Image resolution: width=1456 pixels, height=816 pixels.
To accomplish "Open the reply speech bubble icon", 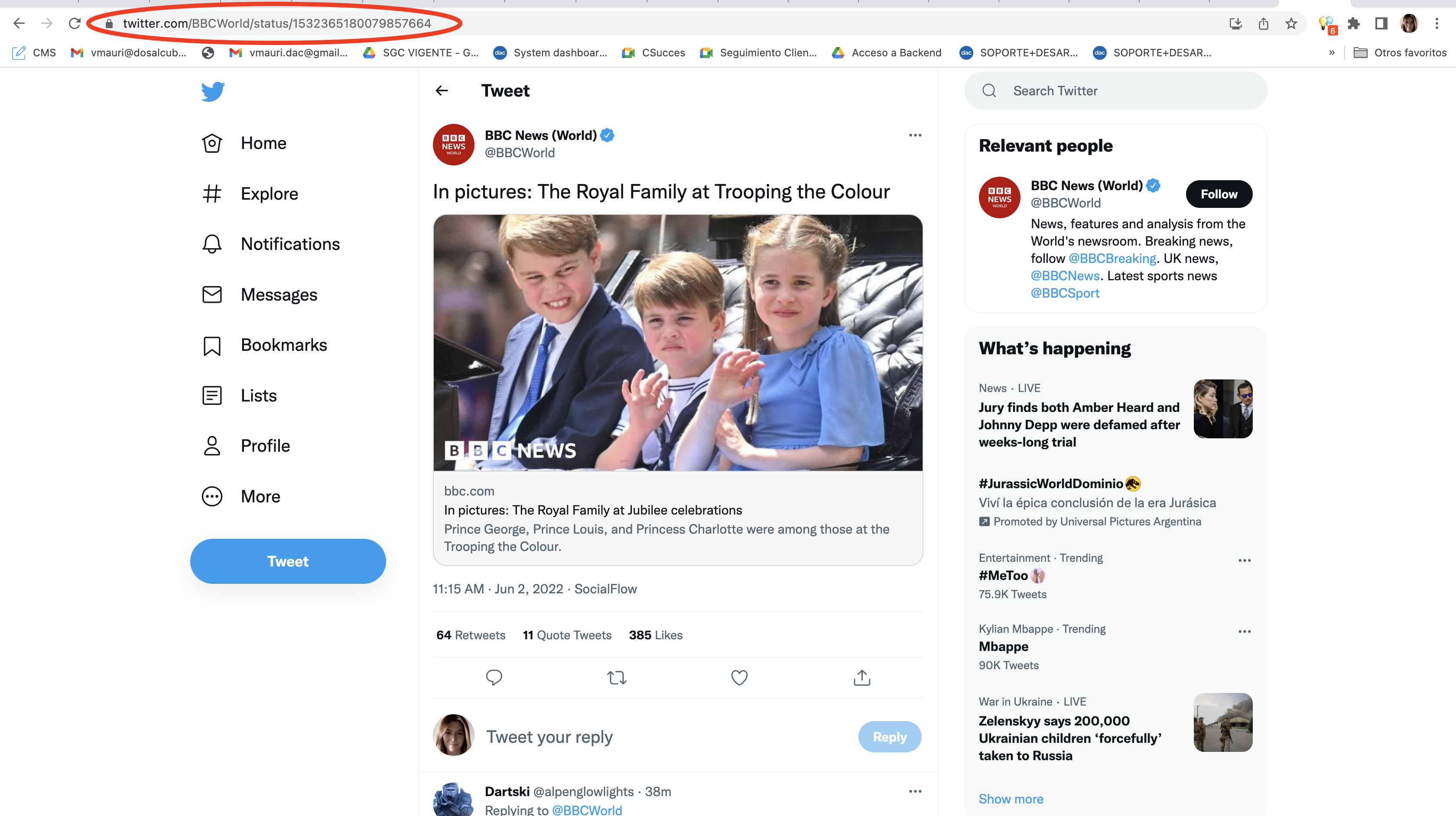I will (x=494, y=677).
